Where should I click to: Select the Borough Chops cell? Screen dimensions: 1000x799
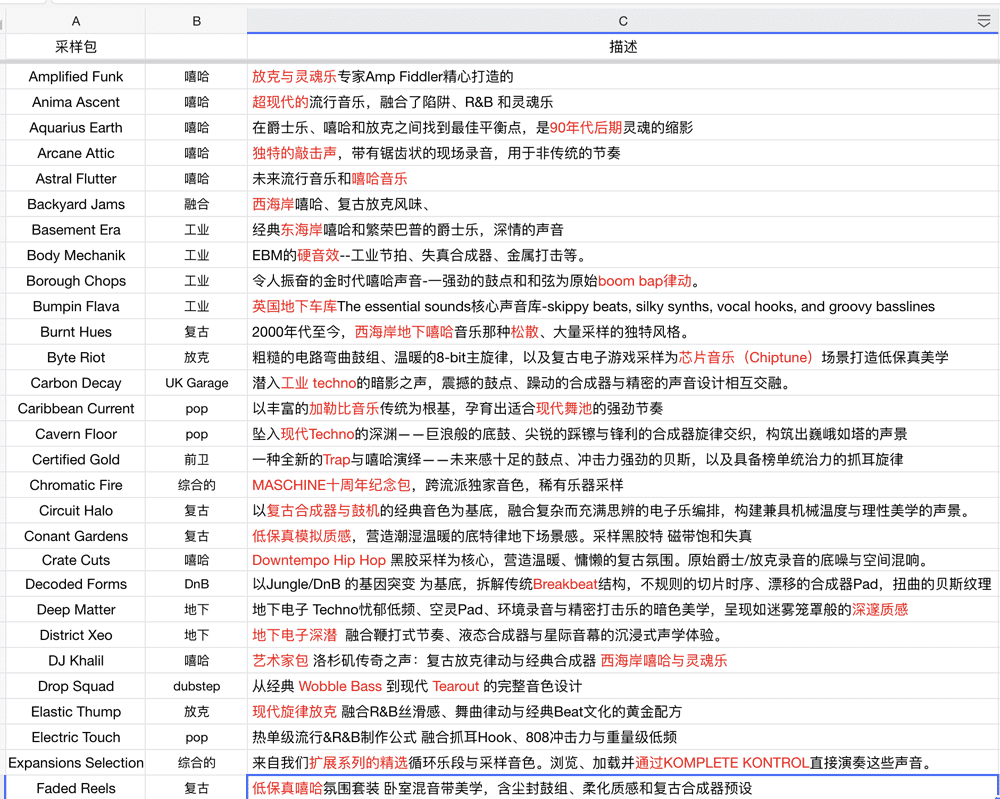(75, 281)
